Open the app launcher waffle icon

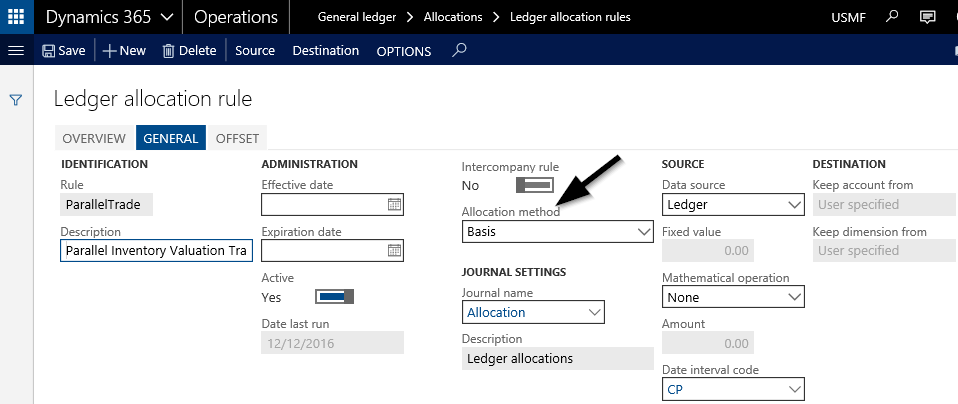(16, 17)
